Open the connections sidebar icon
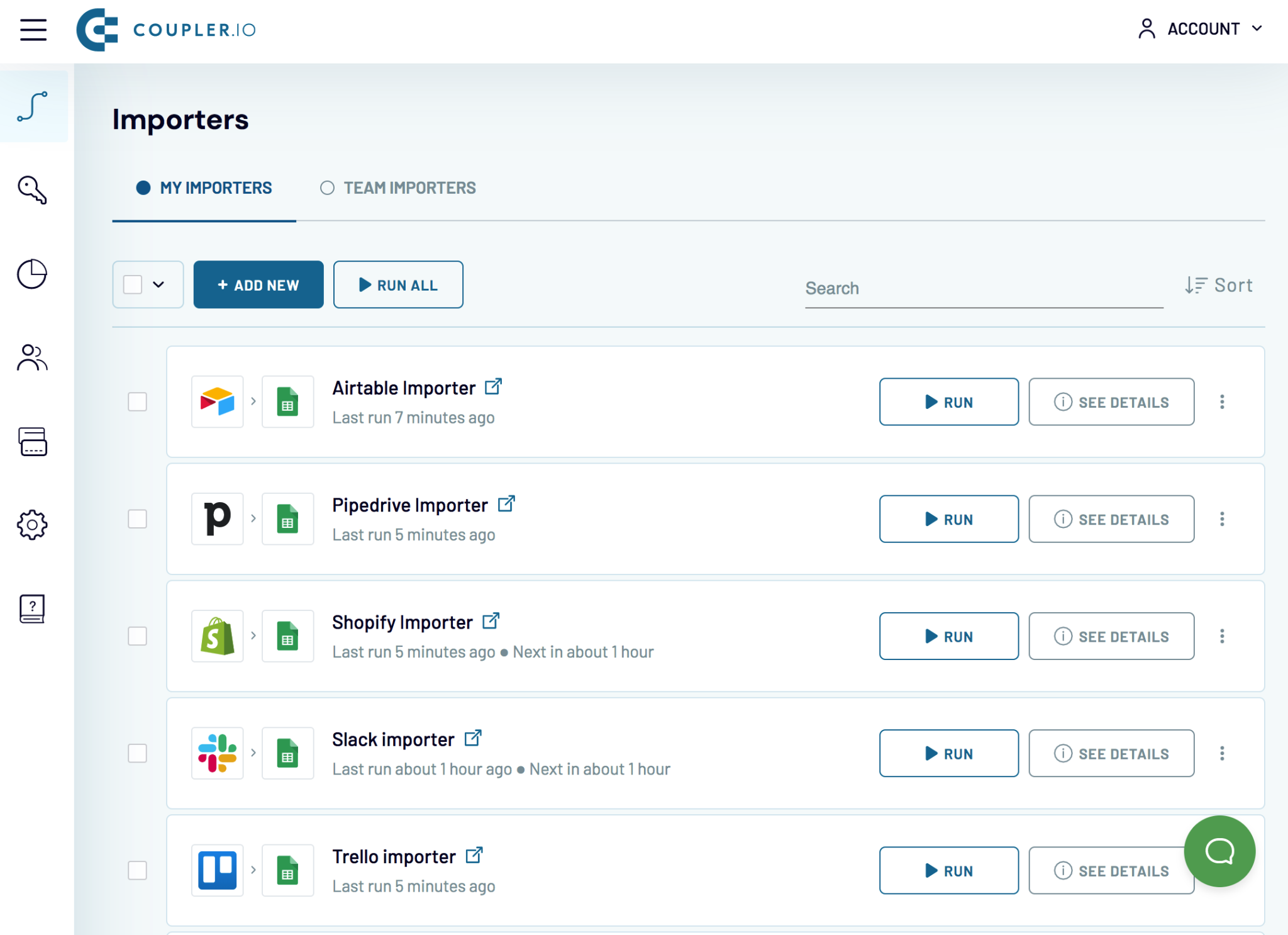Viewport: 1288px width, 935px height. [33, 107]
